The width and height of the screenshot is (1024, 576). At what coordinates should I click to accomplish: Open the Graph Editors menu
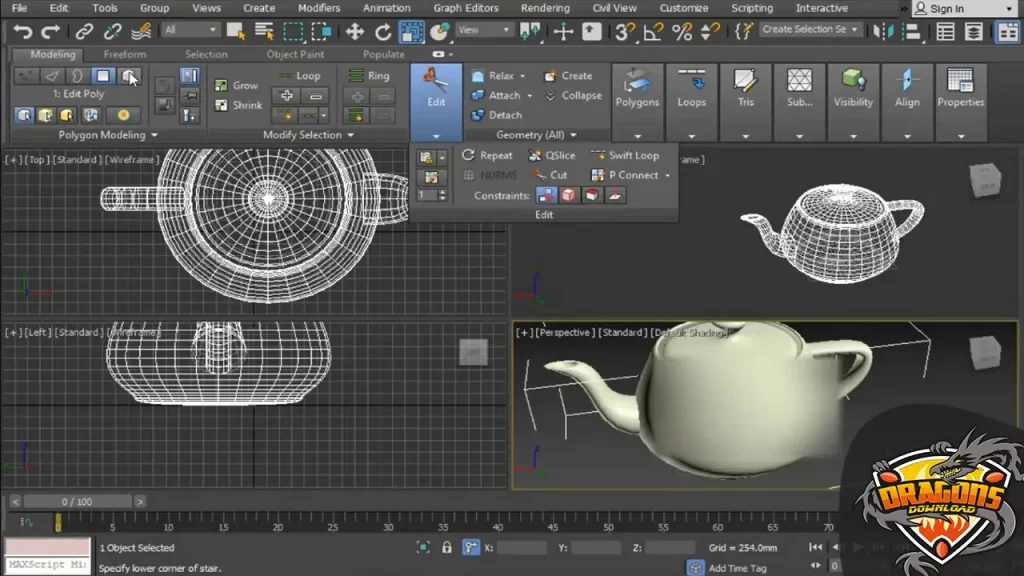point(465,8)
